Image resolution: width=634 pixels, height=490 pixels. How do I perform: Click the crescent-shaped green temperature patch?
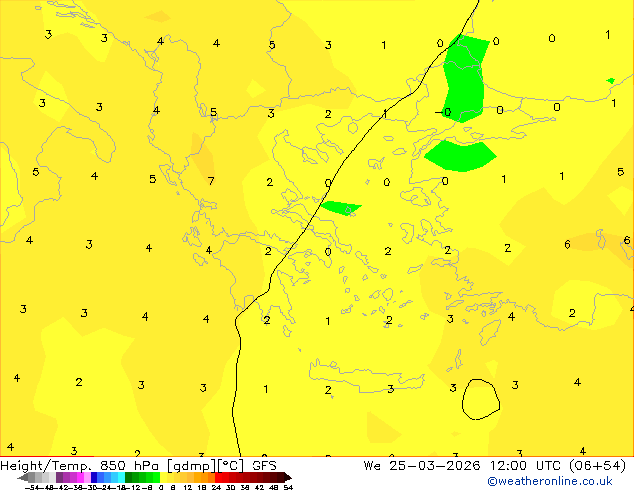(x=460, y=155)
